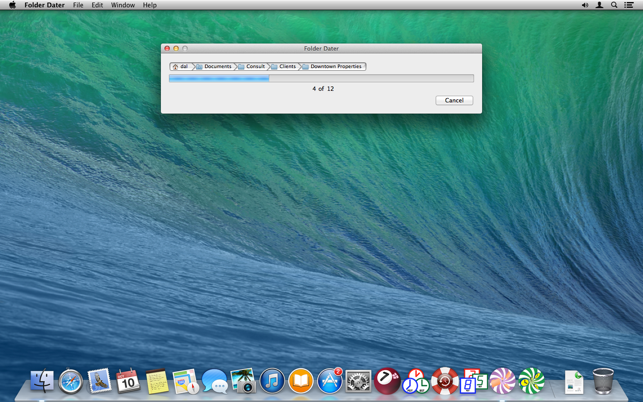The height and width of the screenshot is (402, 643).
Task: Click the '4 of 12' progress text
Action: [323, 89]
